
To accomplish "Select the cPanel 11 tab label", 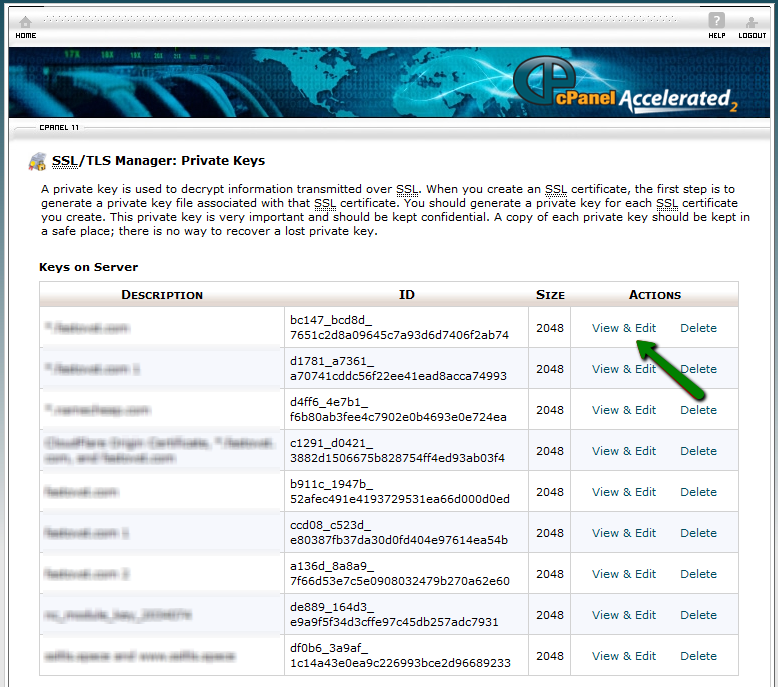I will pos(59,128).
